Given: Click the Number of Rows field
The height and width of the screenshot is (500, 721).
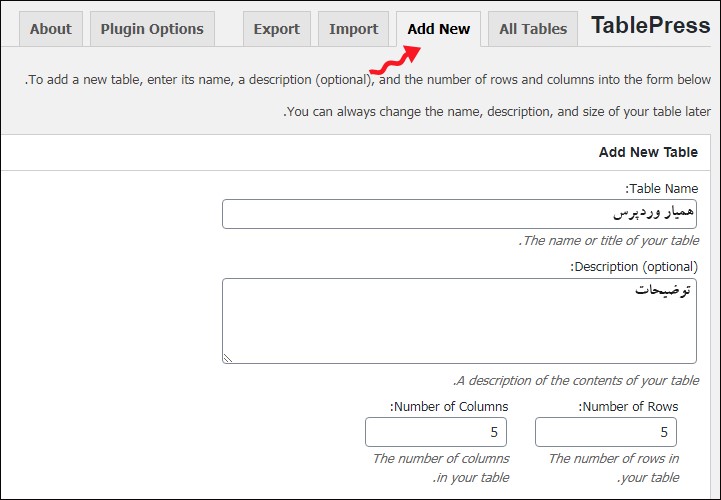Looking at the screenshot, I should tap(606, 432).
